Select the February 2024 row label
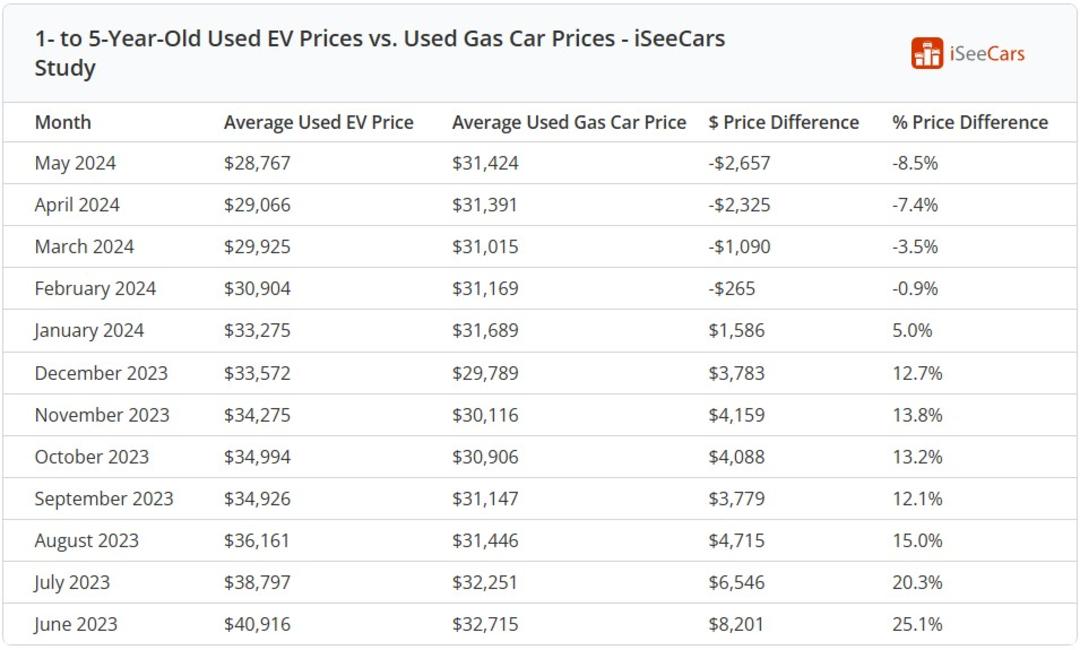The height and width of the screenshot is (650, 1080). point(95,289)
